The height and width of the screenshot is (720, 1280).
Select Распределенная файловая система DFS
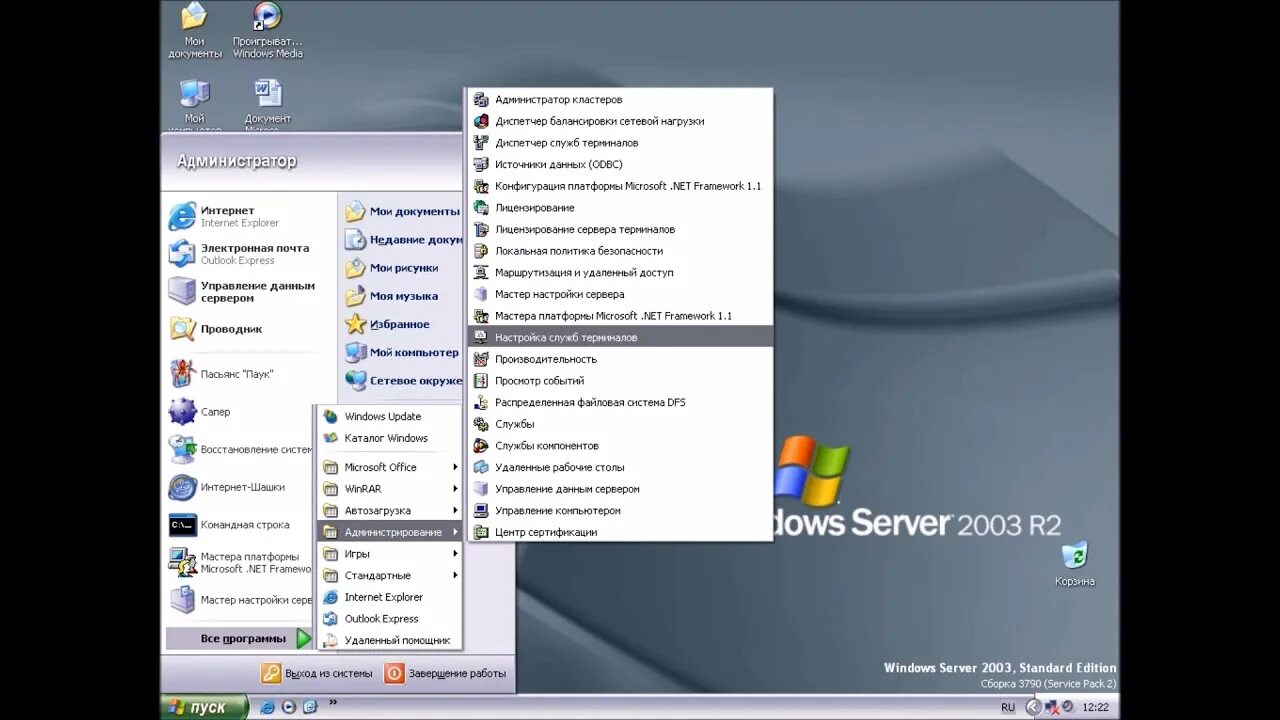620,402
